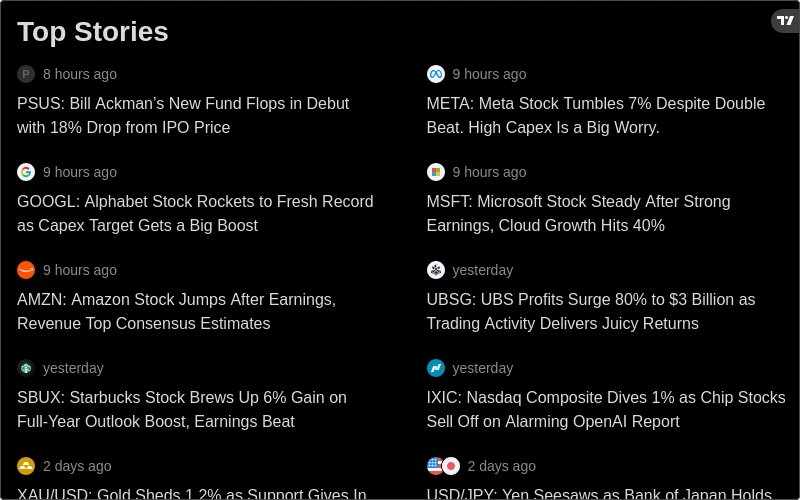The image size is (800, 500).
Task: Open the Nasdaq Composite Dives 1% story
Action: 606,409
